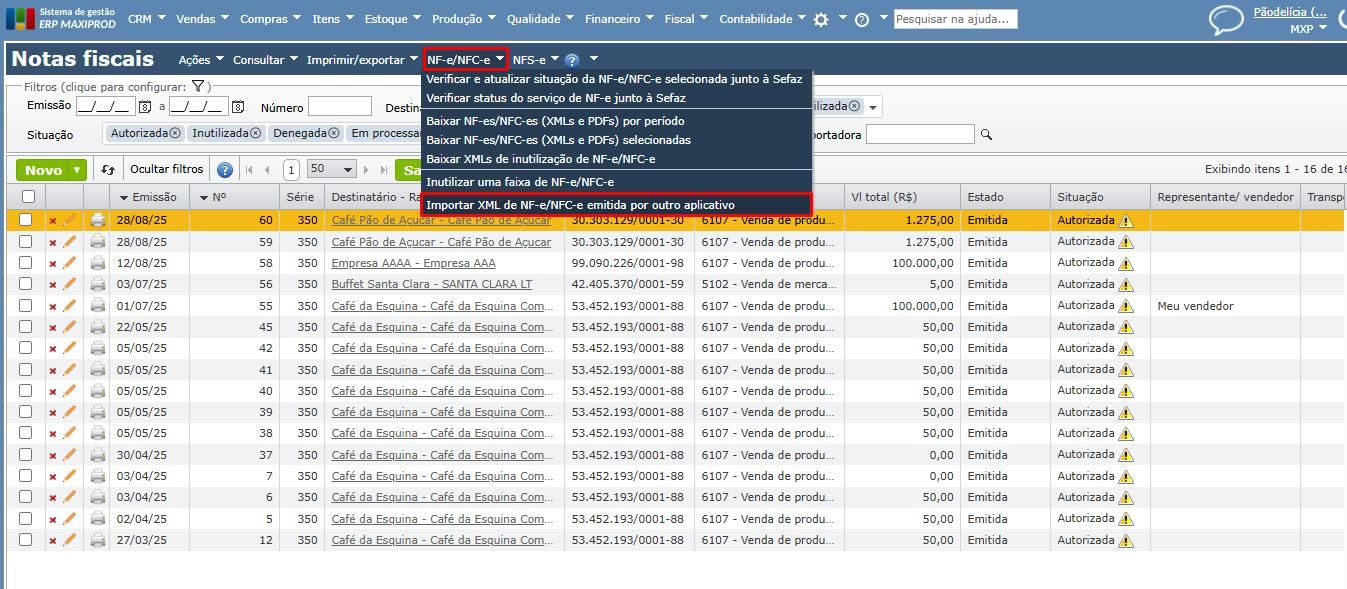Click the refresh icon beside Novo button
This screenshot has width=1347, height=589.
coord(108,170)
